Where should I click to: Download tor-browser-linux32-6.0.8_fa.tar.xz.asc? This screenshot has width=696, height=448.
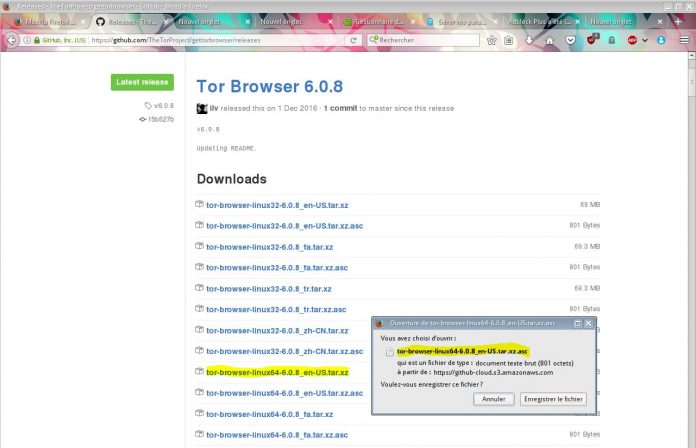277,268
